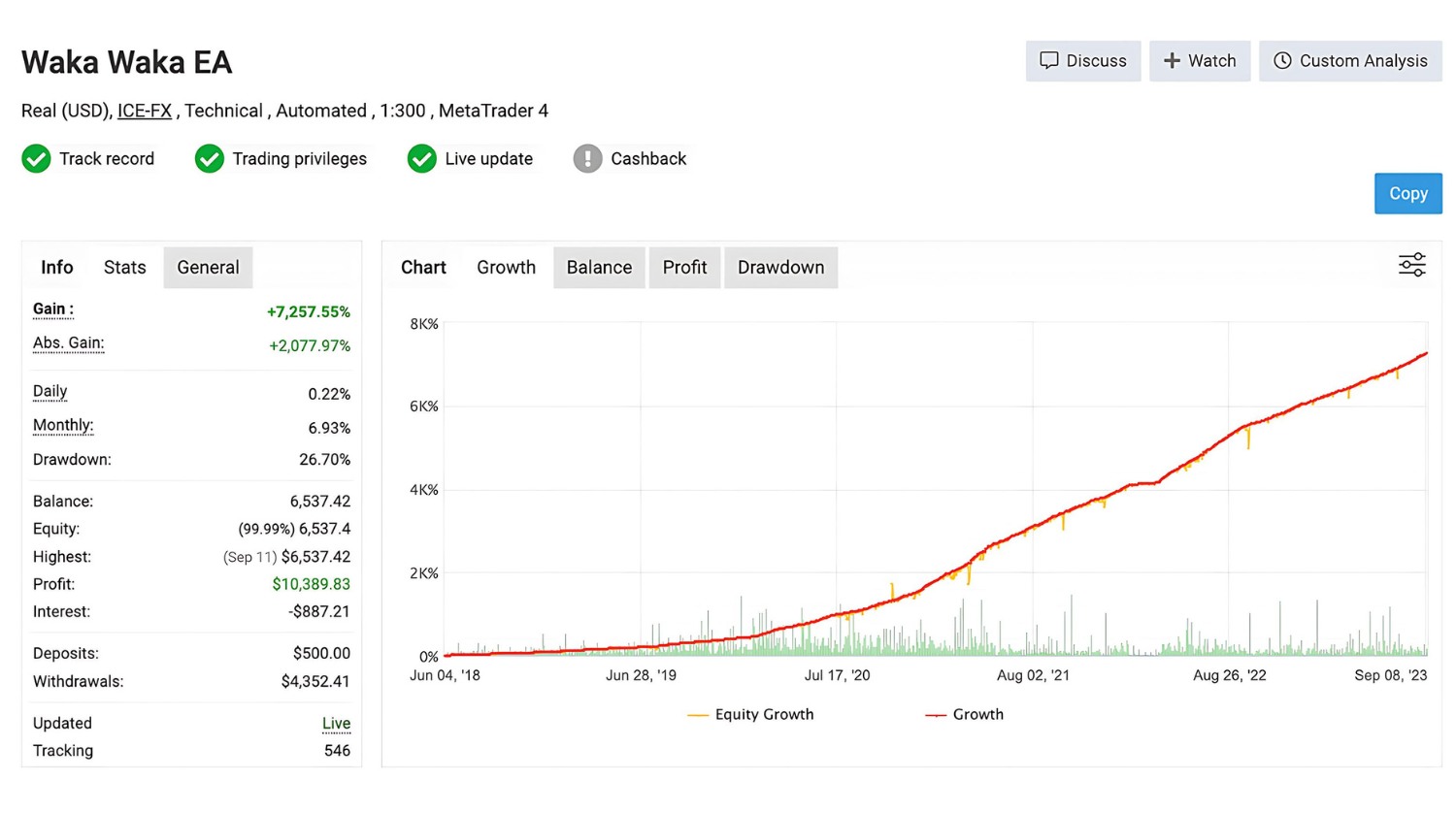
Task: Click the $4,352.41 withdrawals value
Action: [x=315, y=681]
